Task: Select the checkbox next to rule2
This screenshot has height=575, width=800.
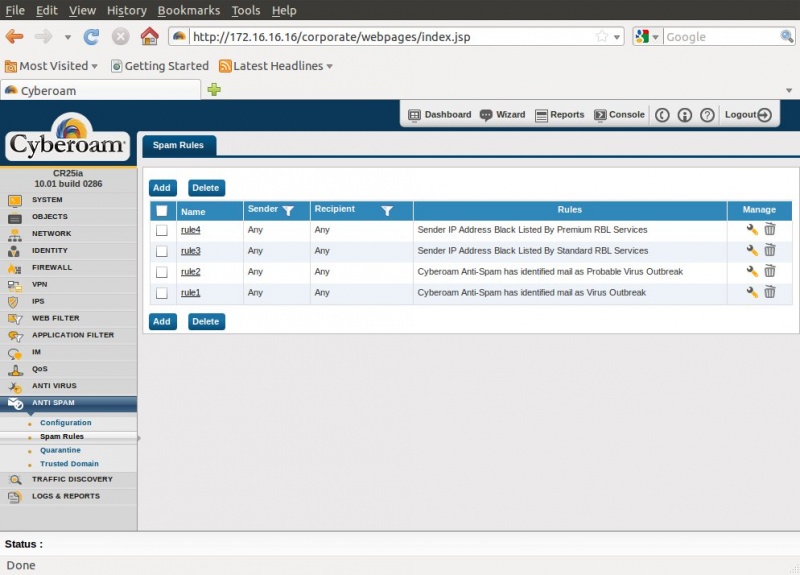Action: [x=162, y=272]
